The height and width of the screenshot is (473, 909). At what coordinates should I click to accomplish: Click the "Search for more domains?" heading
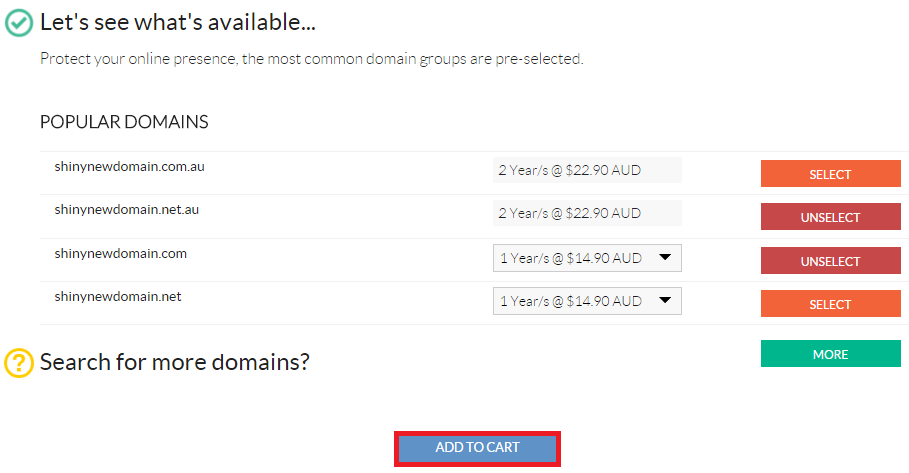(x=174, y=362)
